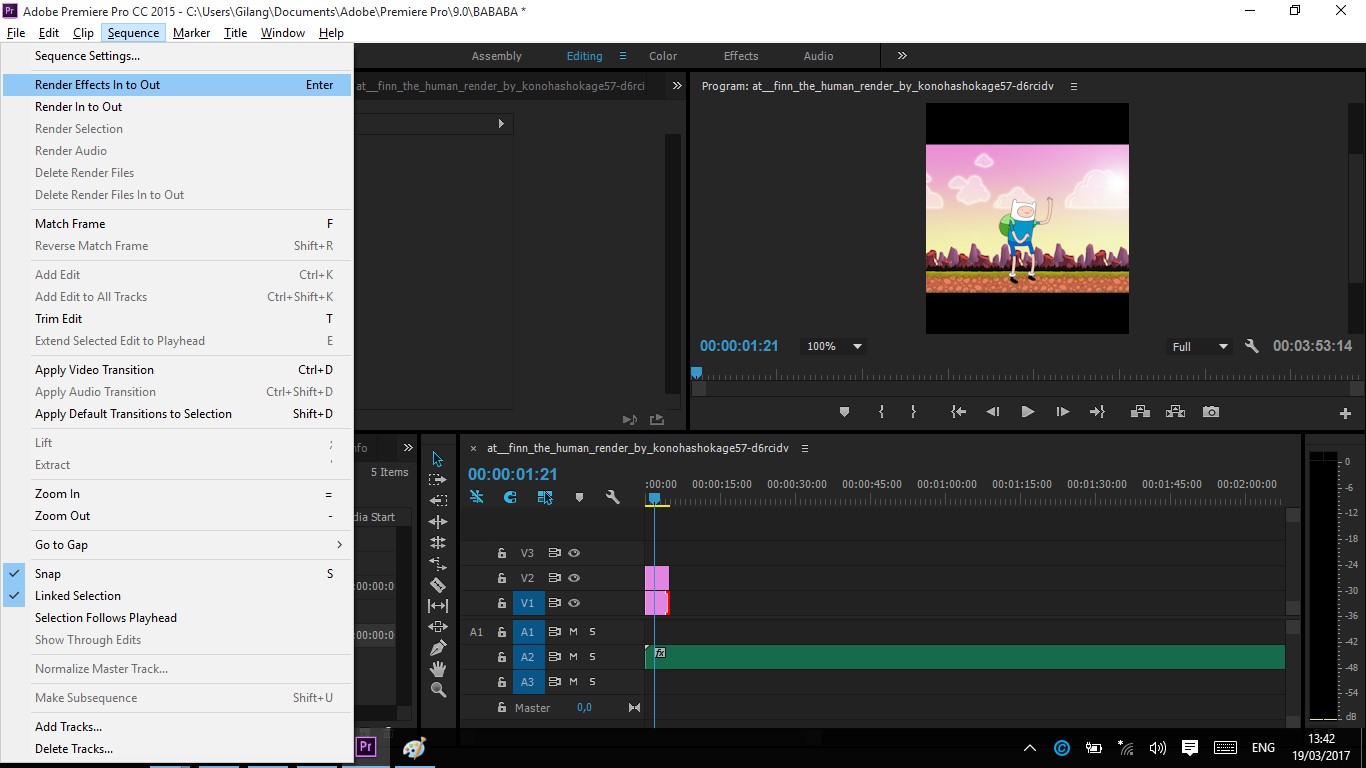1366x768 pixels.
Task: Solo audio track A2
Action: 592,657
